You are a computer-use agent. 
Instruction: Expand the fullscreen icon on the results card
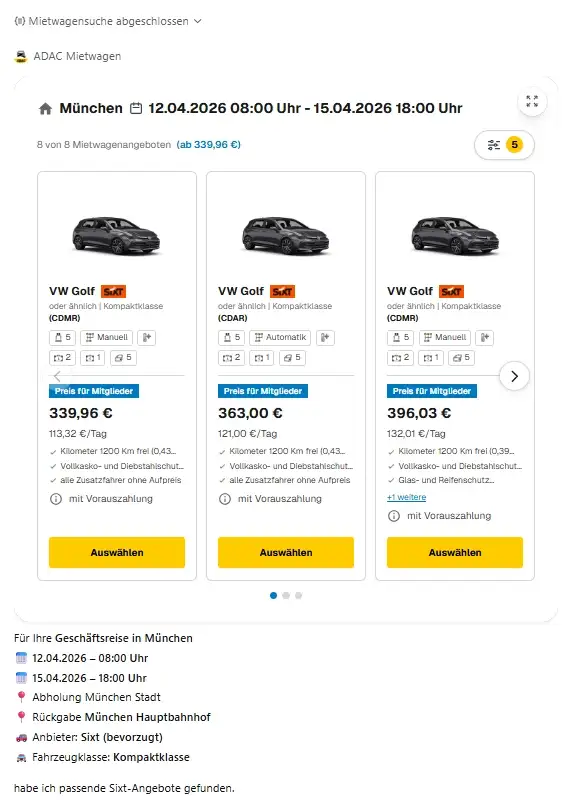pyautogui.click(x=532, y=100)
